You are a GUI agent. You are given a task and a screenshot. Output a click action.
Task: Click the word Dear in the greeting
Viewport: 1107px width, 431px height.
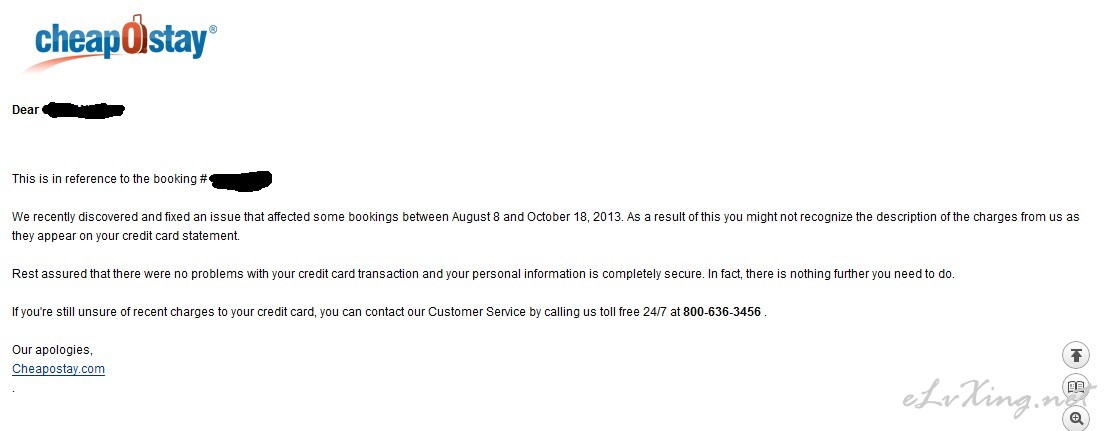[25, 110]
